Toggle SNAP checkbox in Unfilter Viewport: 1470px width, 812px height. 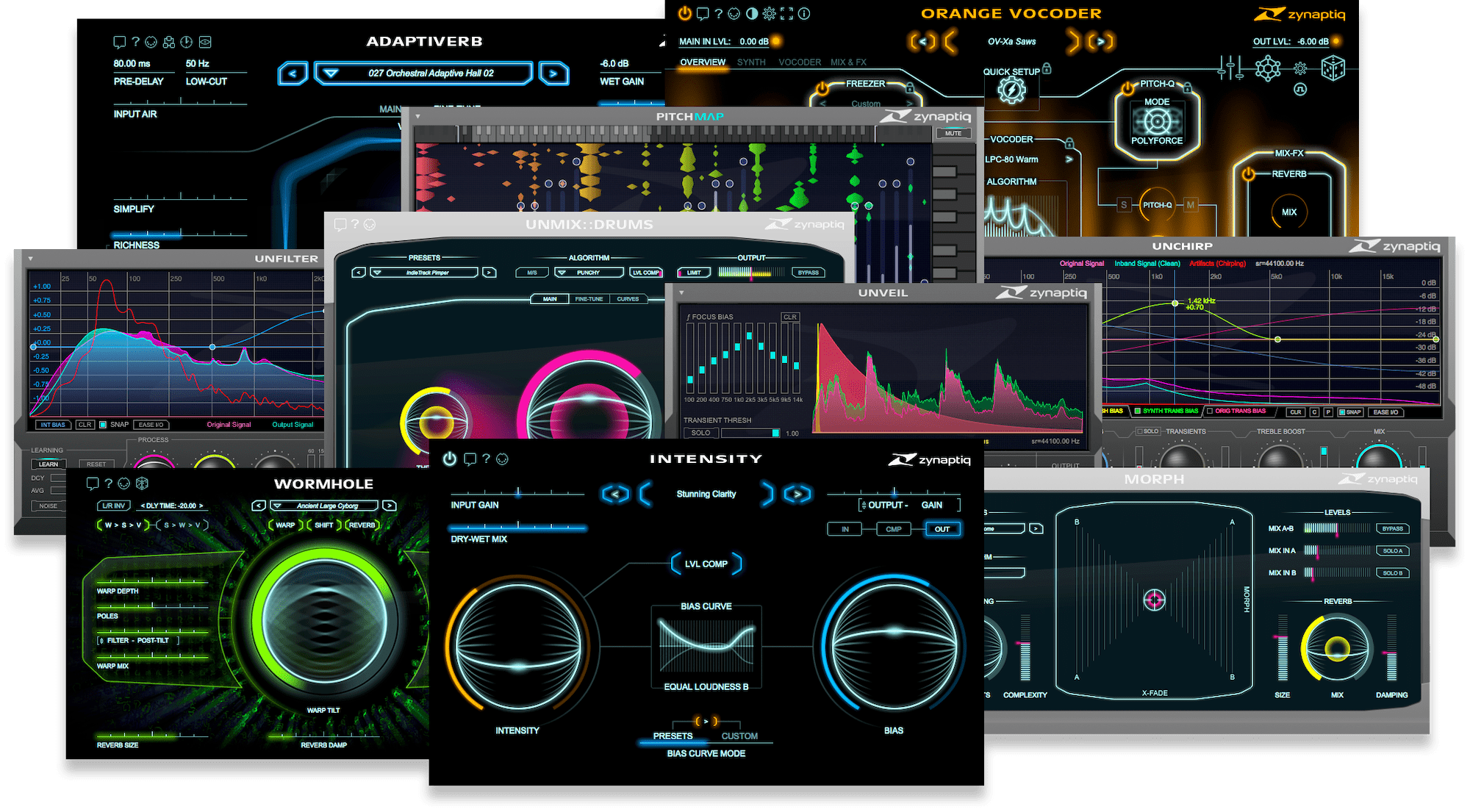click(103, 425)
